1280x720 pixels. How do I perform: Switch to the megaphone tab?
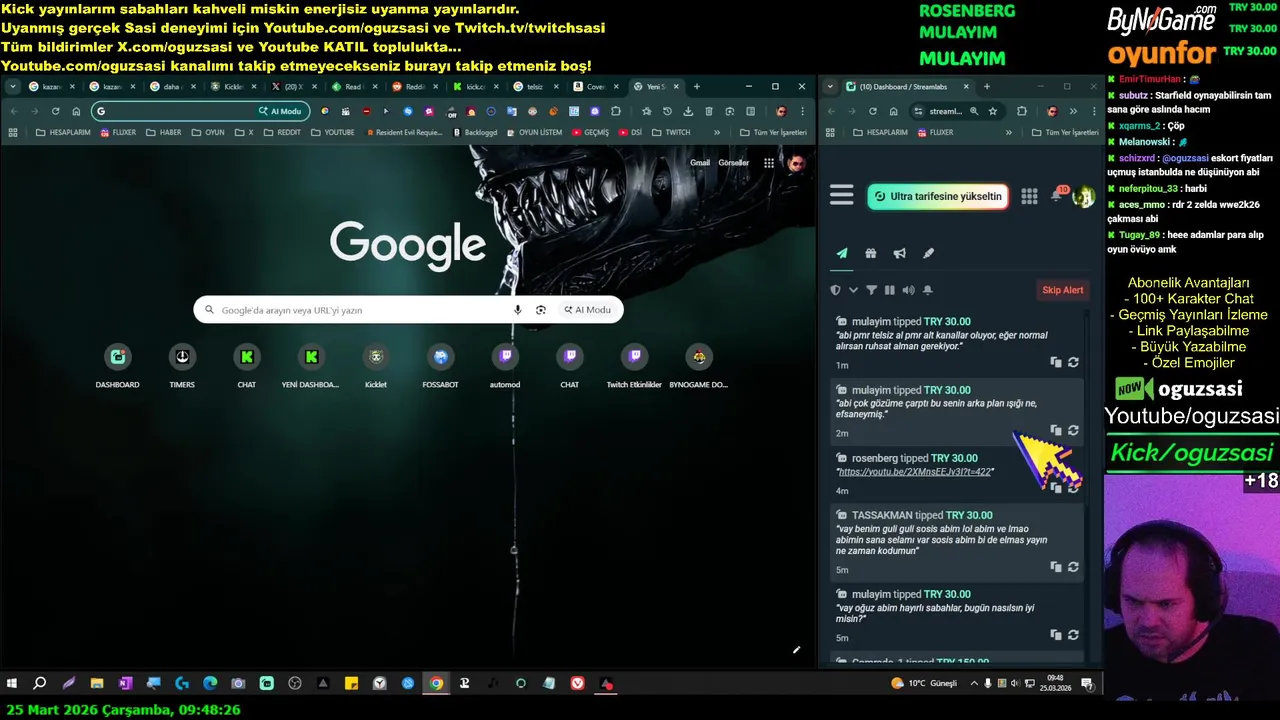coord(899,253)
